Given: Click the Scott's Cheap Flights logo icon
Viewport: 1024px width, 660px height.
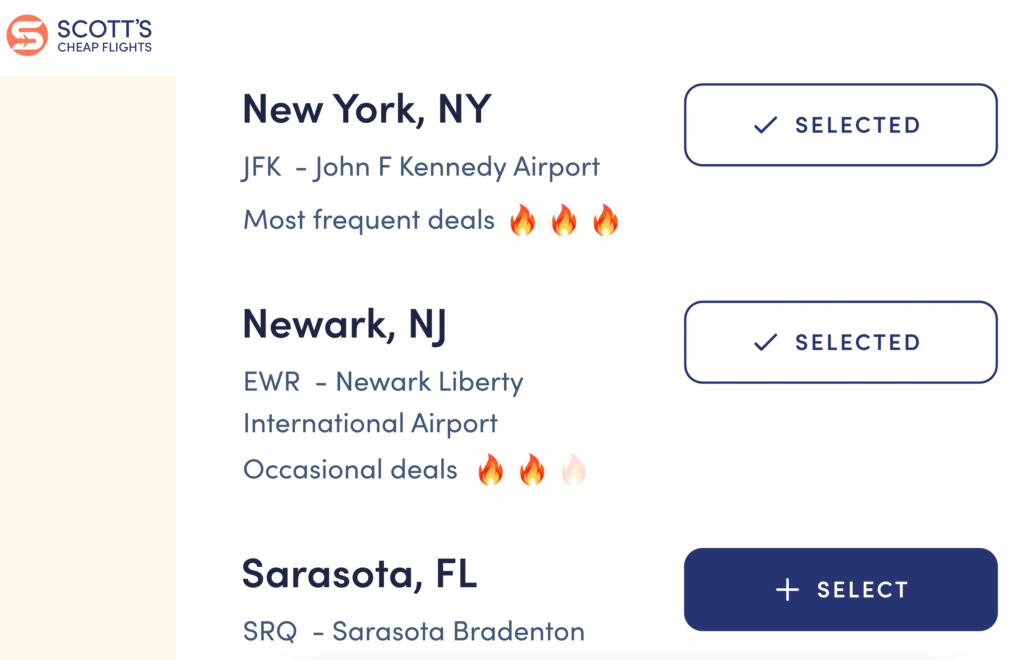Looking at the screenshot, I should [27, 35].
